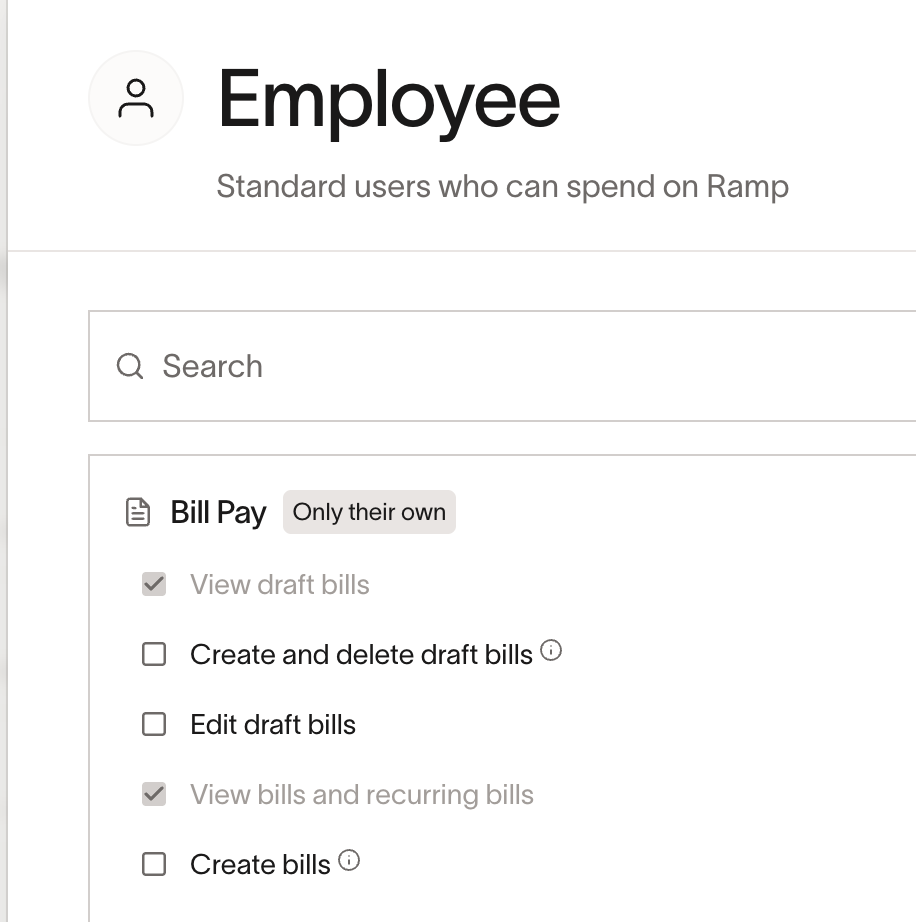This screenshot has width=916, height=922.
Task: Enable the Create and delete draft bills checkbox
Action: (154, 655)
